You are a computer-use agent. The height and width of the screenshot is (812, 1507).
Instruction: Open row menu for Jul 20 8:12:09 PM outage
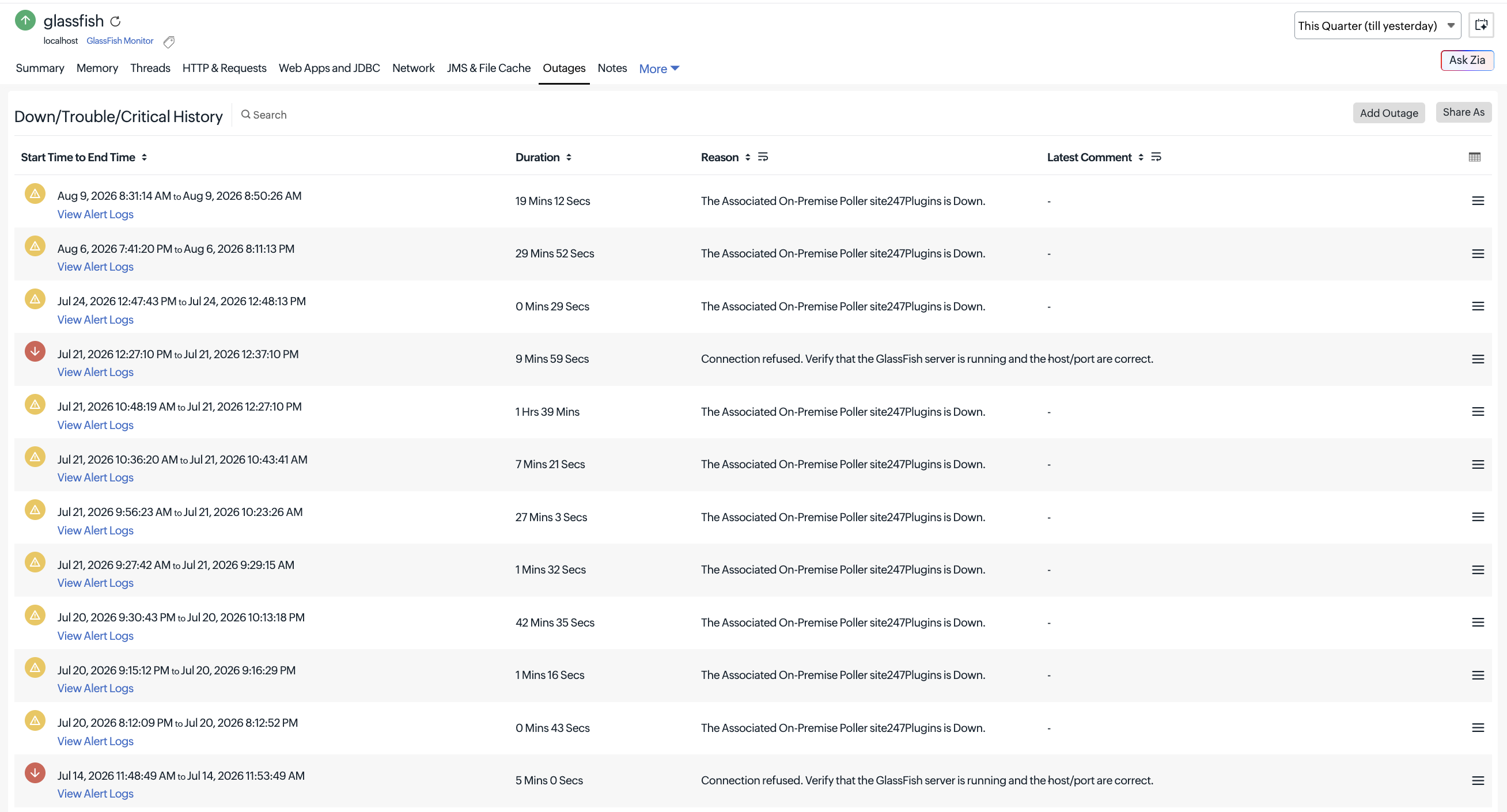coord(1478,728)
